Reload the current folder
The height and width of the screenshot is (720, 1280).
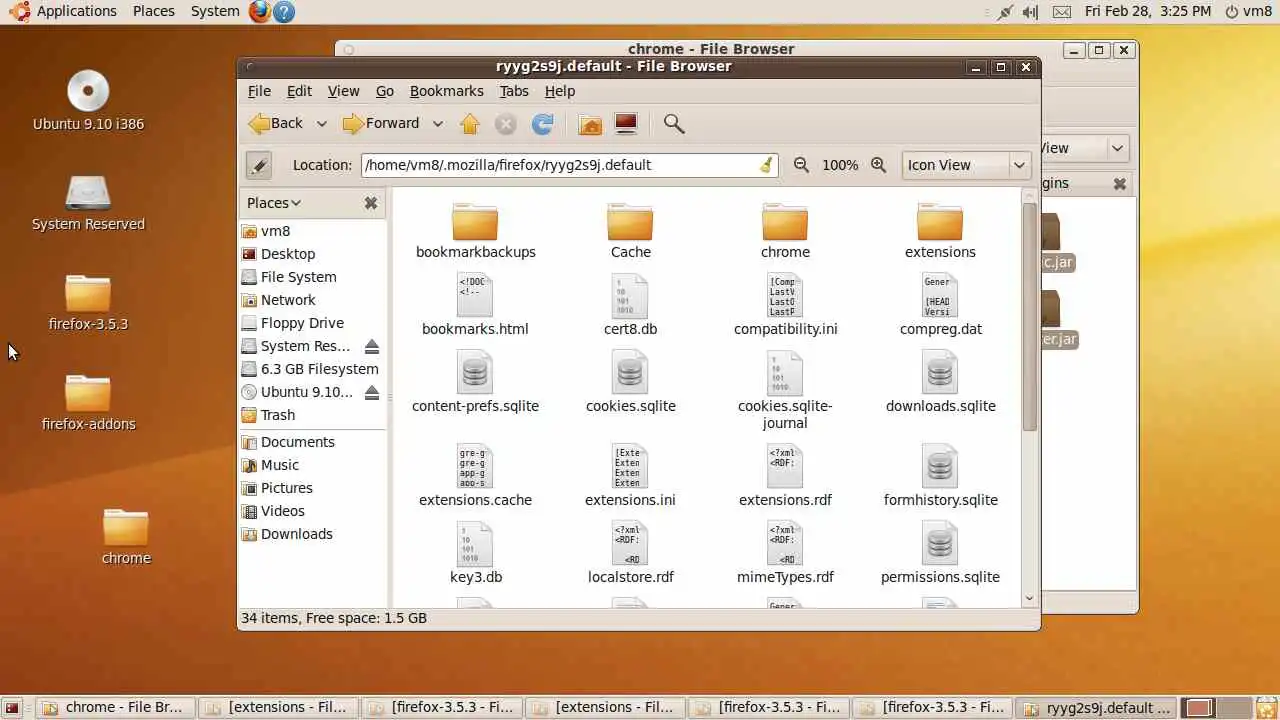click(542, 124)
